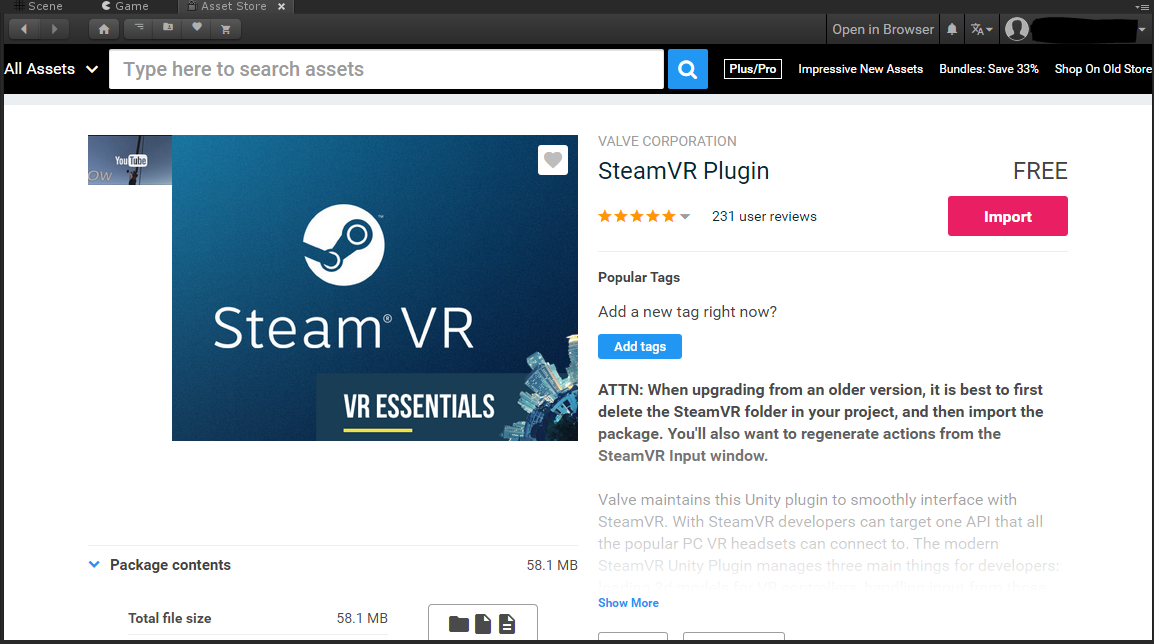1154x644 pixels.
Task: Open the Plus/Pro link
Action: (x=752, y=69)
